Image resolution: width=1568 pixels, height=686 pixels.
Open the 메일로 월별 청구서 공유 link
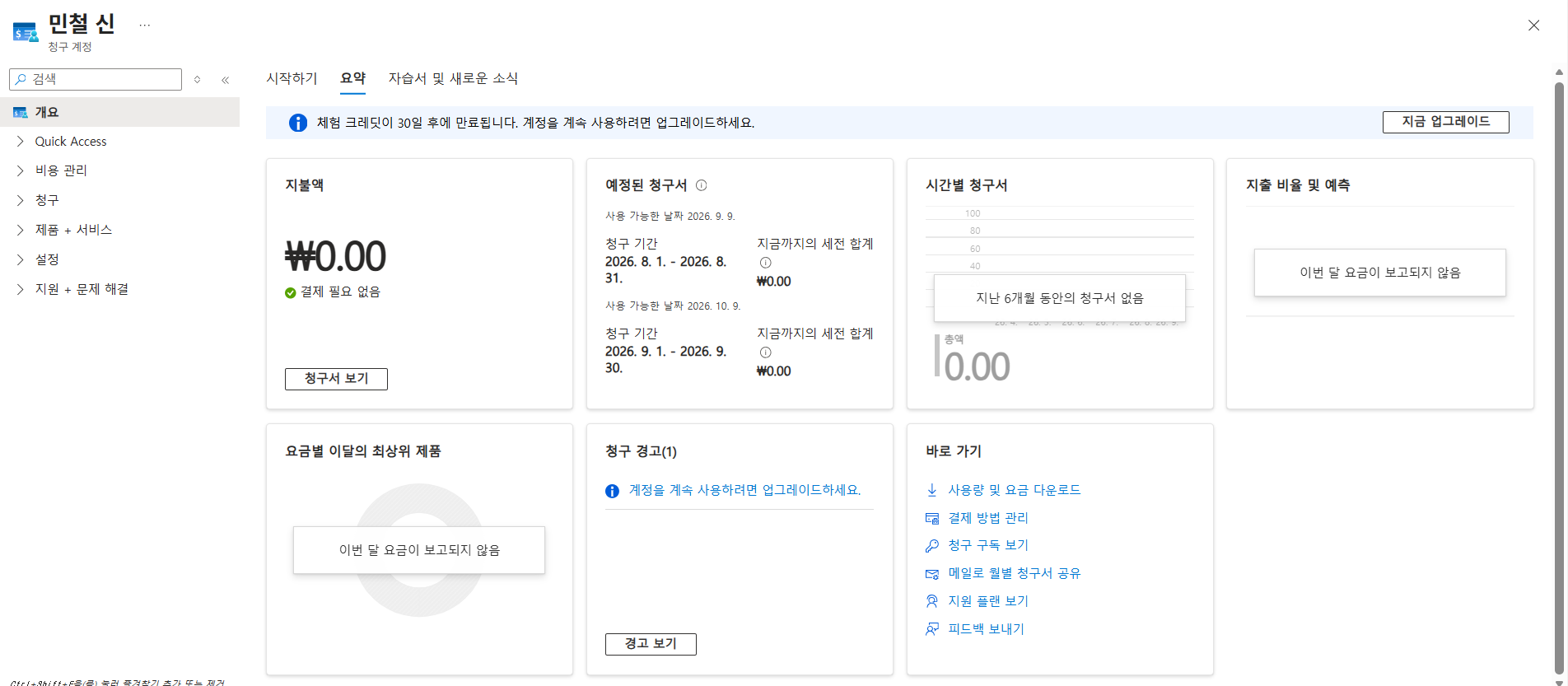(1014, 573)
